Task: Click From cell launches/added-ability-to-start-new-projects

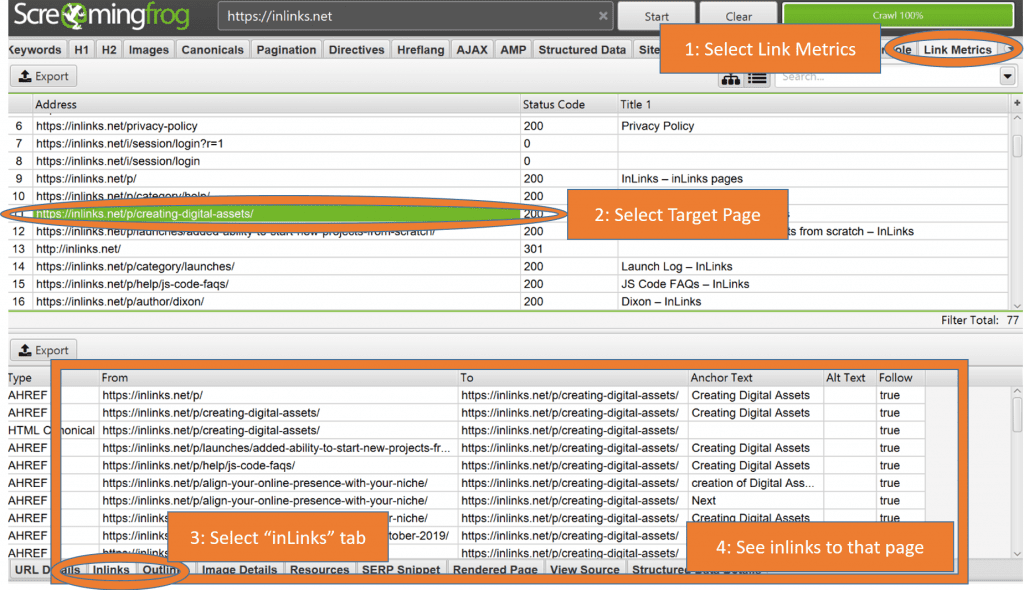Action: click(276, 448)
